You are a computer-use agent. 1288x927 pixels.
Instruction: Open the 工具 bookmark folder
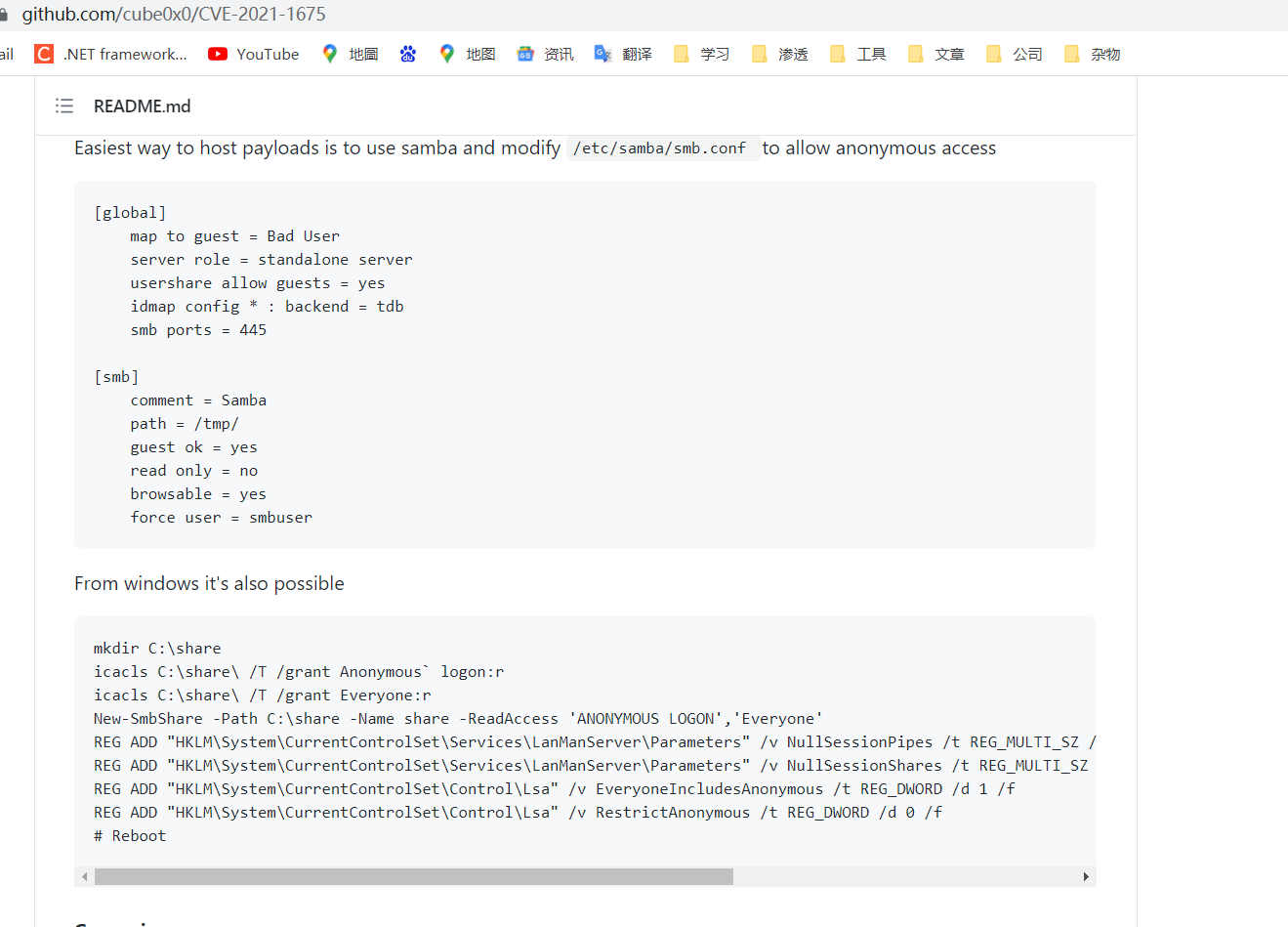857,54
